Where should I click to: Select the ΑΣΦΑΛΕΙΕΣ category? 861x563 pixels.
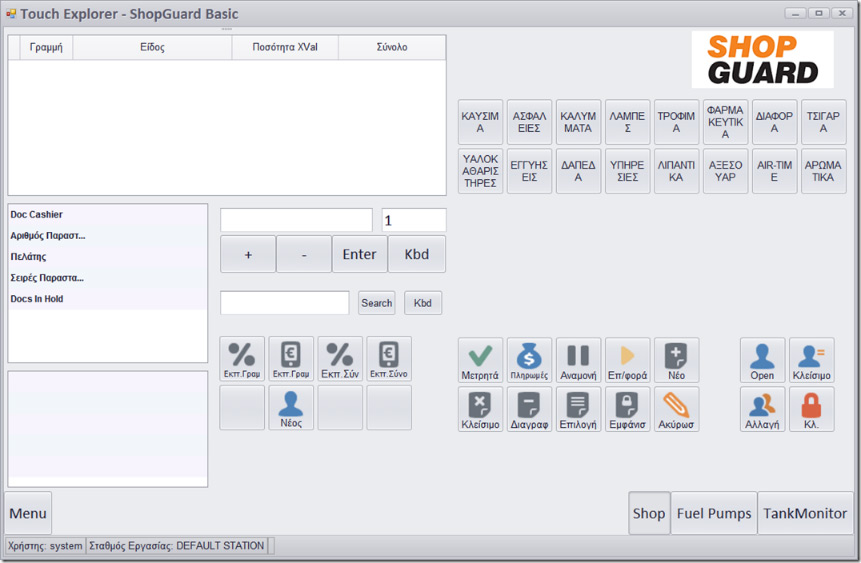coord(529,122)
